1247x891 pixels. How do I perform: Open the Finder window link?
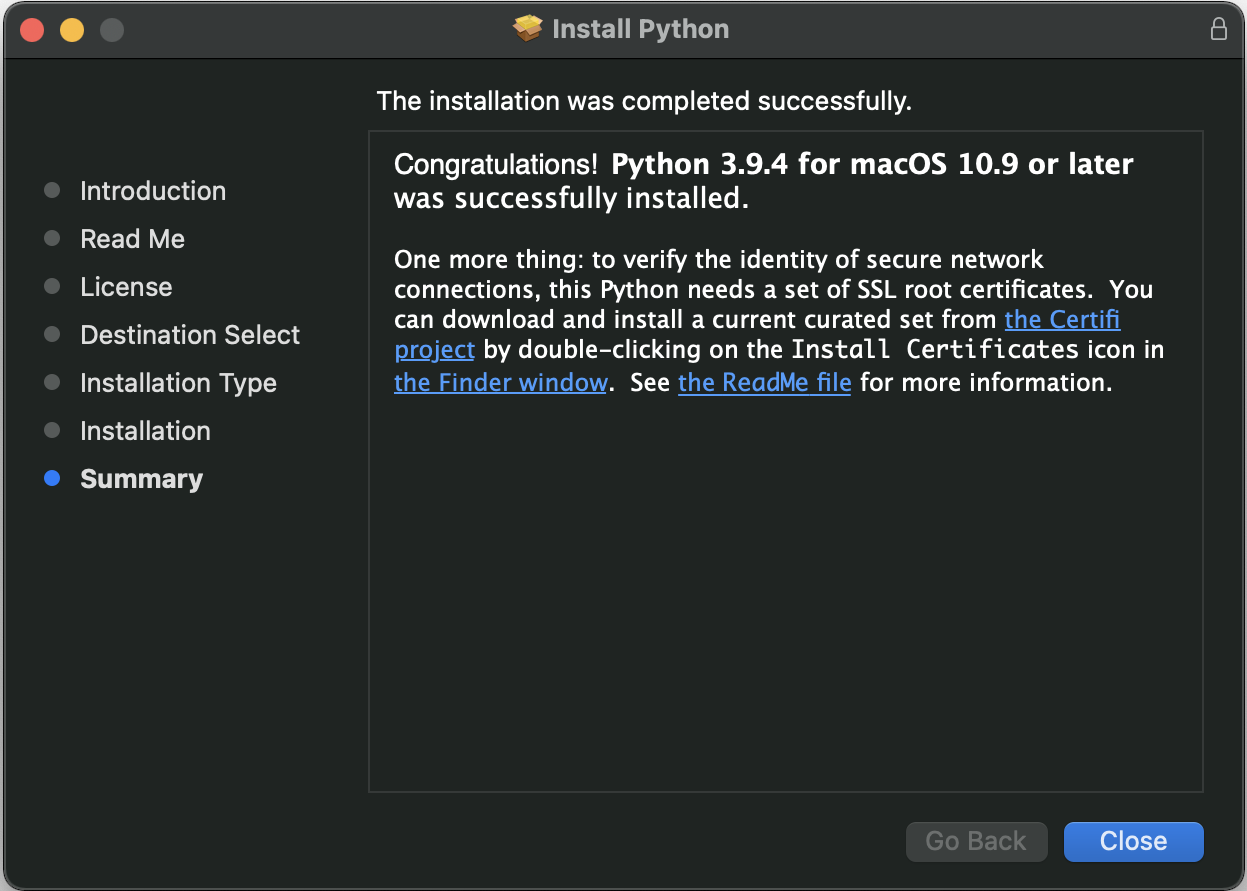click(500, 382)
